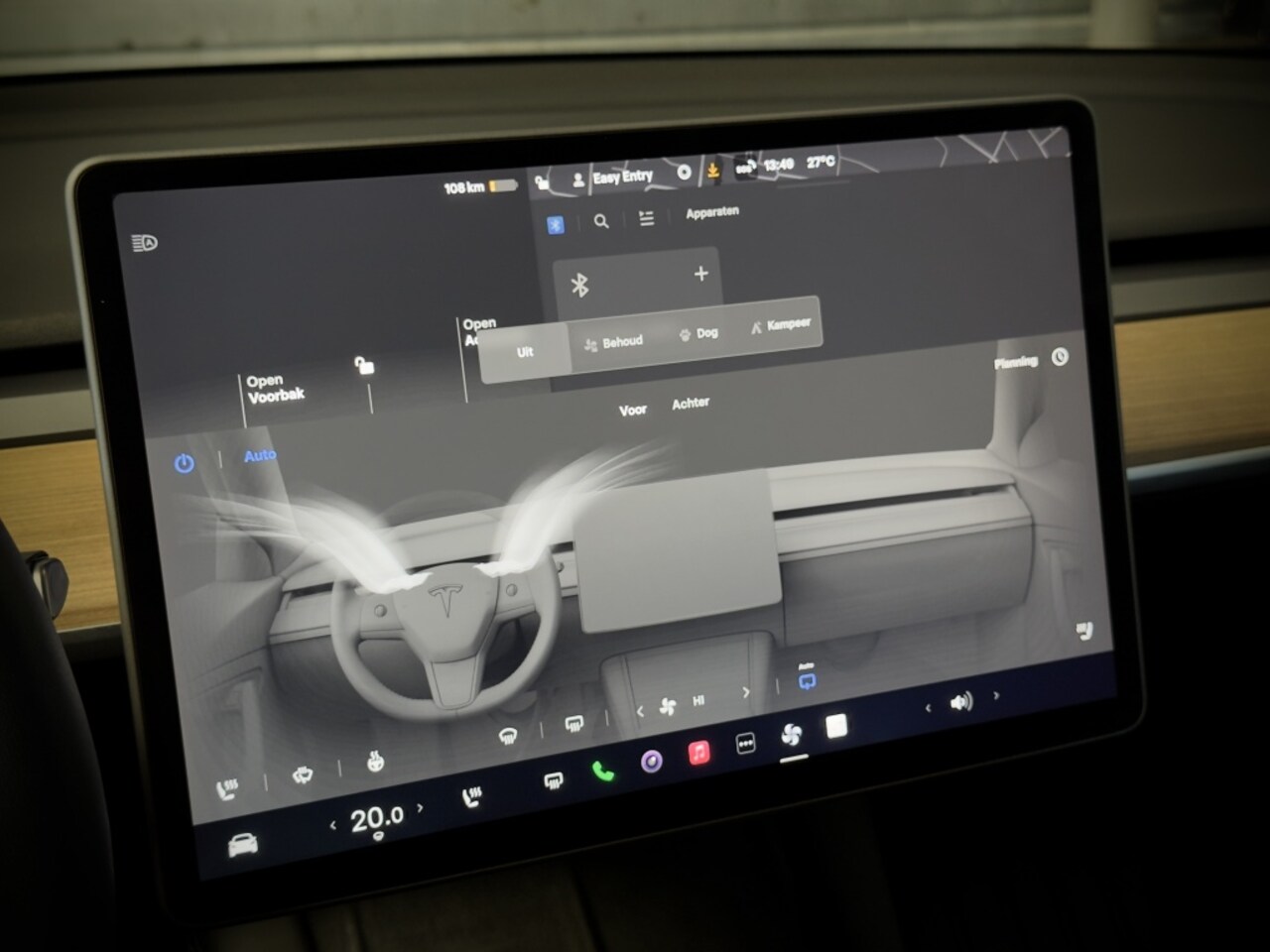Tap the Bluetooth icon in the top bar
Screen dimensions: 1270x952
[x=556, y=225]
